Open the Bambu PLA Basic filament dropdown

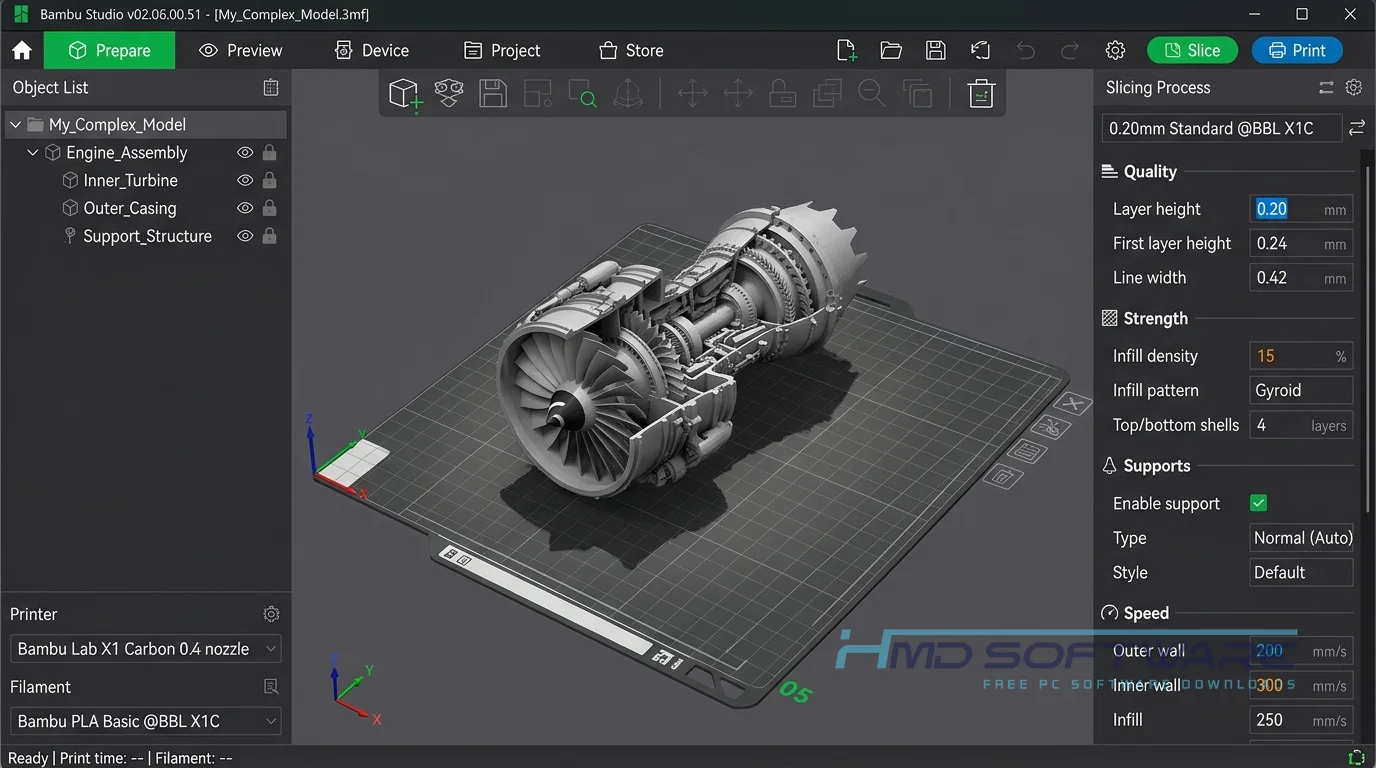click(145, 721)
